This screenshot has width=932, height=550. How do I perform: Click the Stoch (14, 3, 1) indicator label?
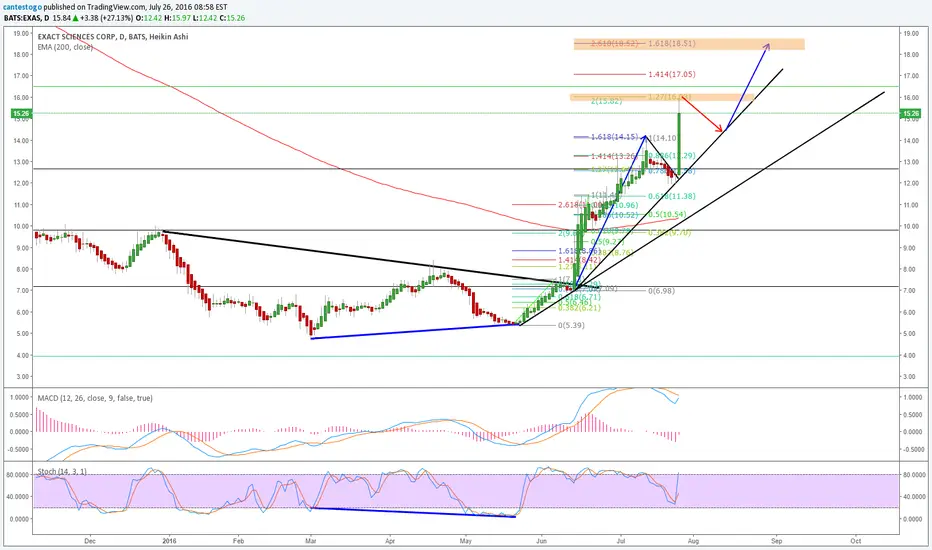point(62,472)
